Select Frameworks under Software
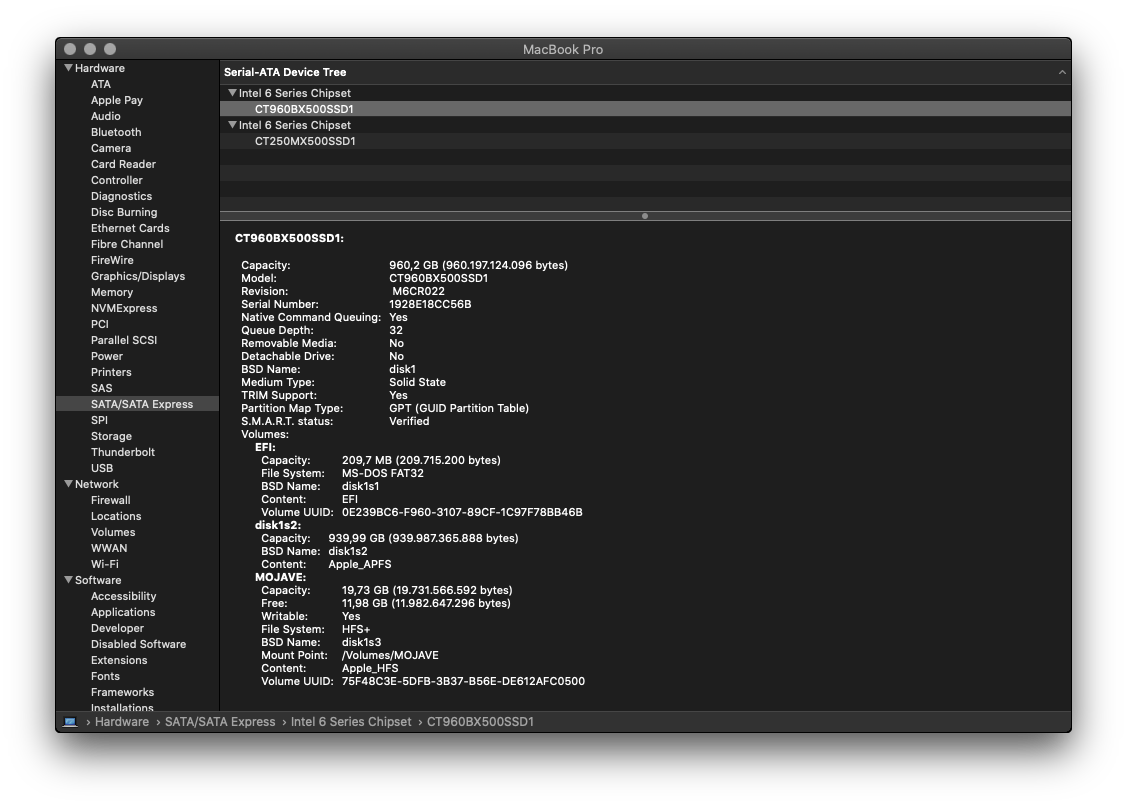 122,692
